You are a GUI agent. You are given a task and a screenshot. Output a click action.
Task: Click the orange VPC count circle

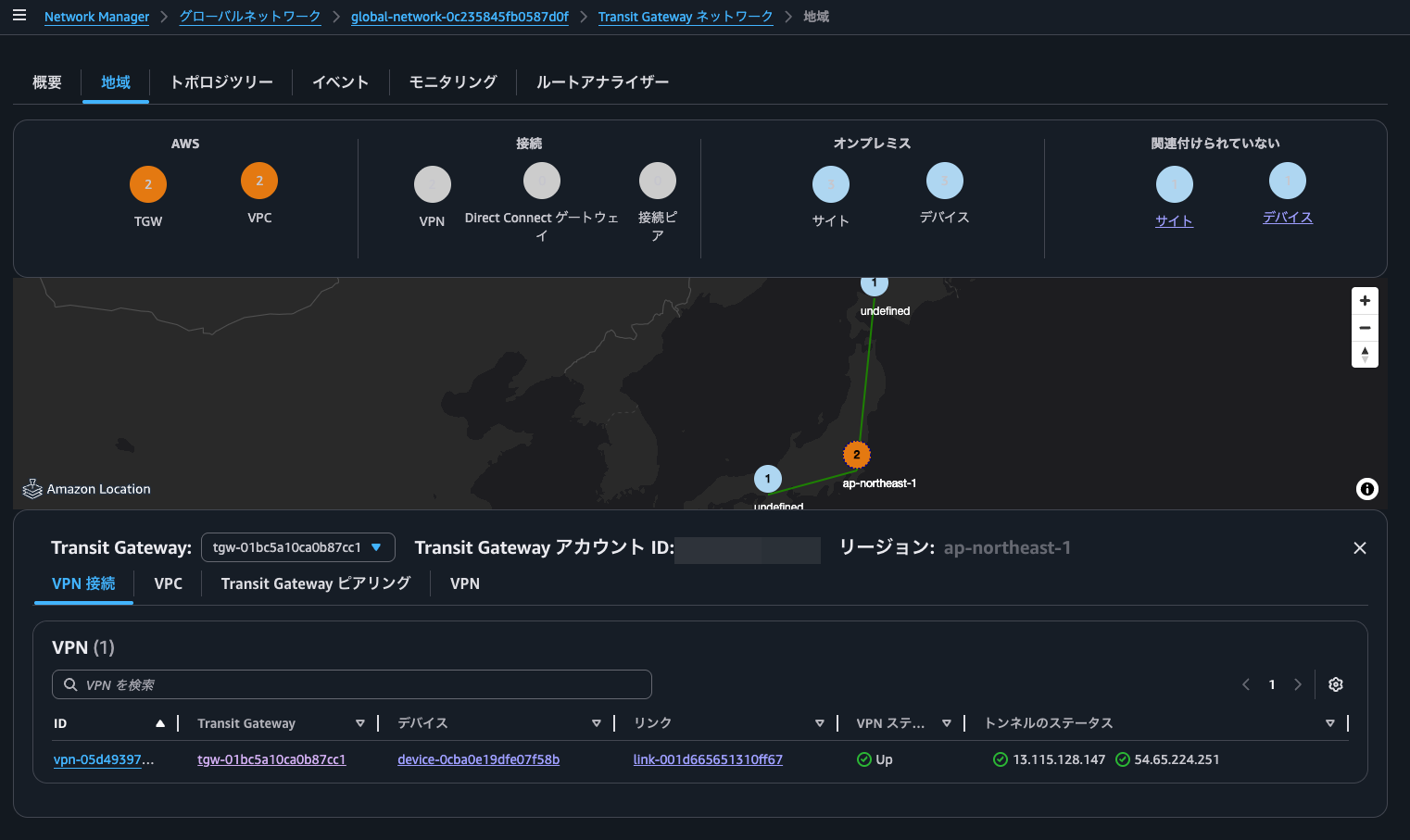point(259,181)
